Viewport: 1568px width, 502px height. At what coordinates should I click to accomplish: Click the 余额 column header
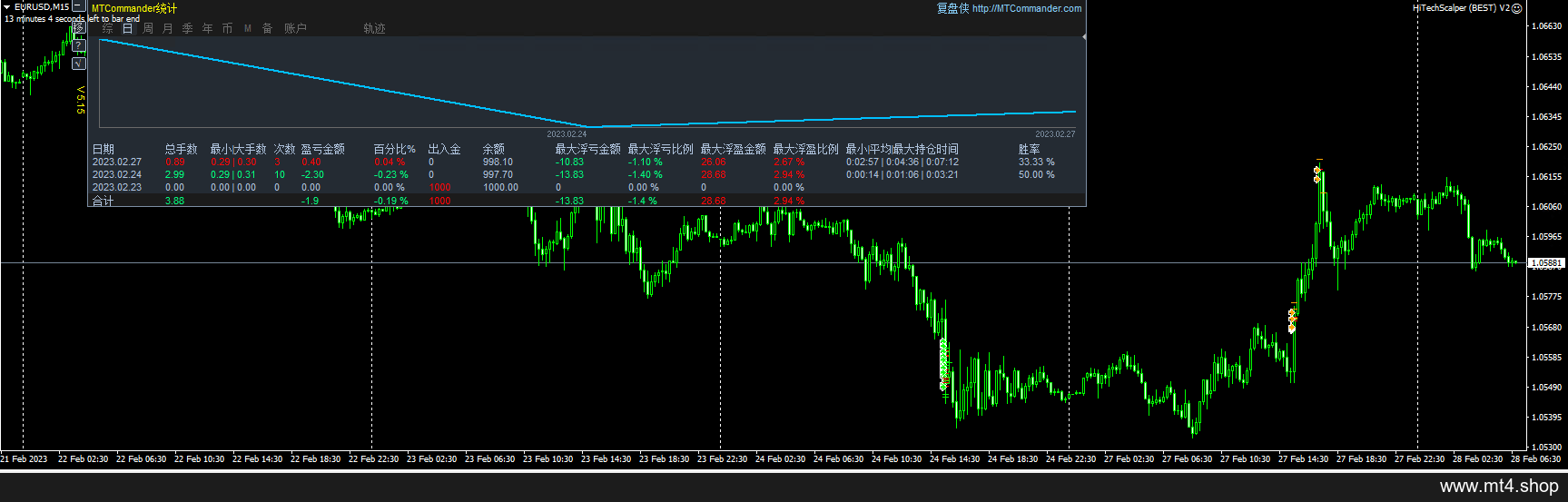point(493,149)
